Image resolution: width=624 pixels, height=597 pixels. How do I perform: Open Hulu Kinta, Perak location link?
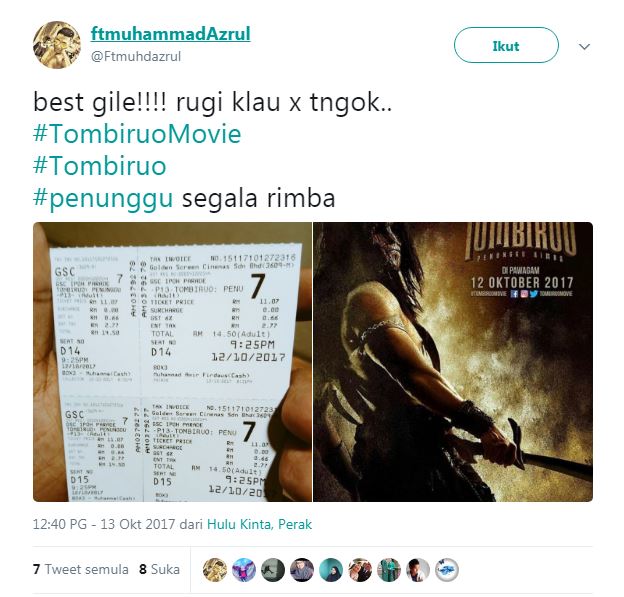(x=259, y=524)
